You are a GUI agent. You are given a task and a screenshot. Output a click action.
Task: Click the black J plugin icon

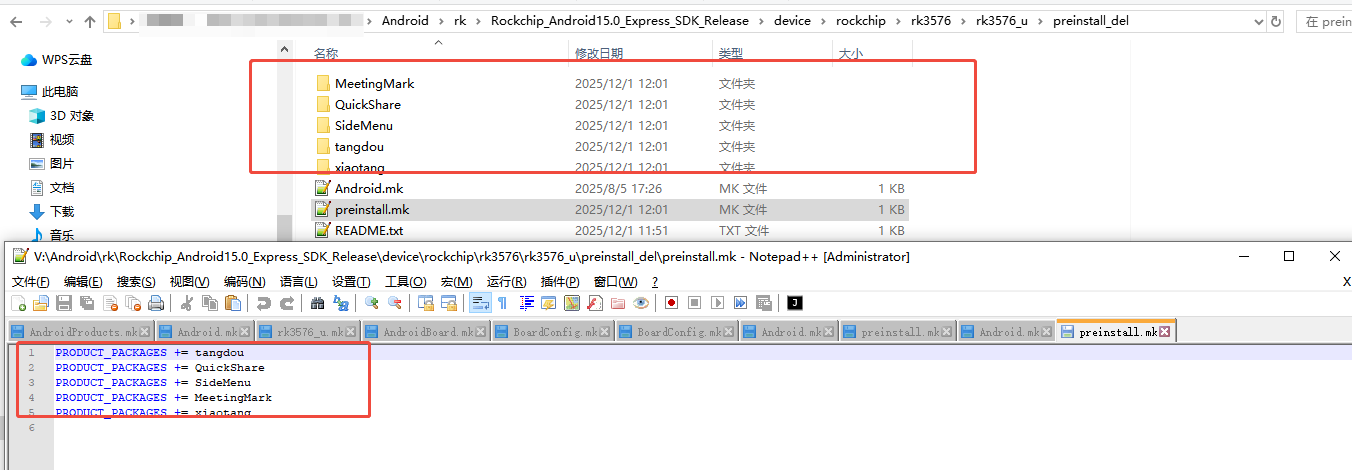(x=793, y=303)
